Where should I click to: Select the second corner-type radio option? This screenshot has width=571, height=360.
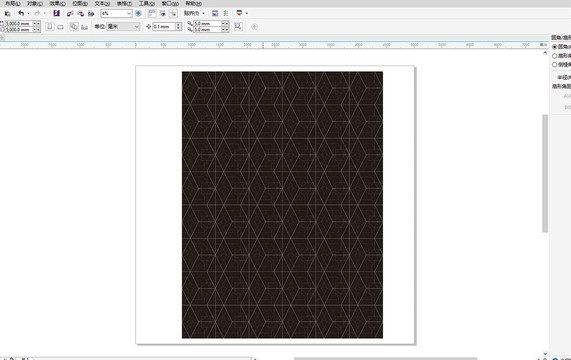pos(555,56)
